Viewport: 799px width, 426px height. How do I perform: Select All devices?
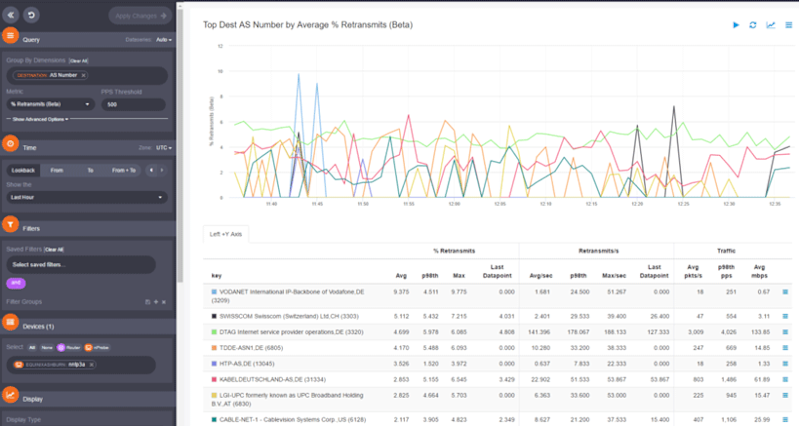[32, 348]
